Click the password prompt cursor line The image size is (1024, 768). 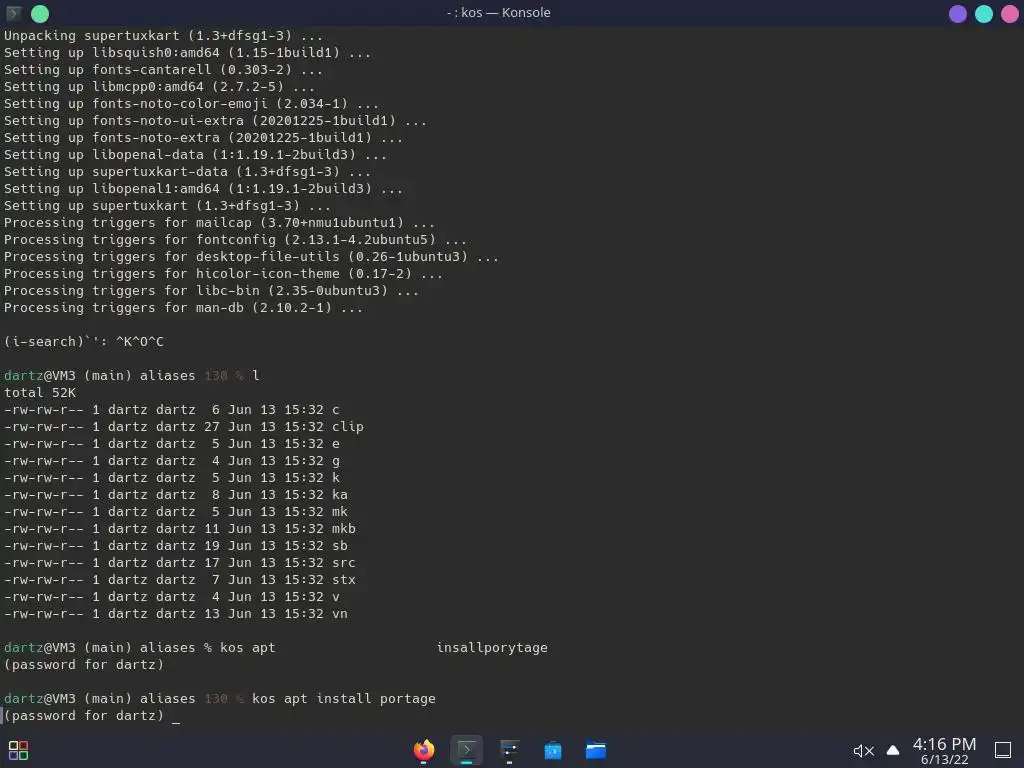[92, 716]
